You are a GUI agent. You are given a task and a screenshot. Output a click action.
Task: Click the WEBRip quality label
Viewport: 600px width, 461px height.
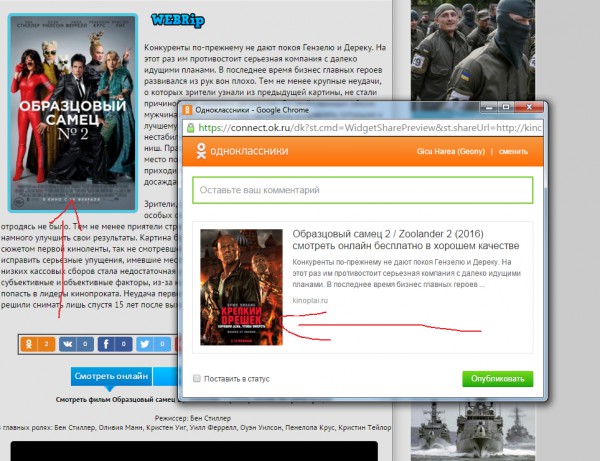coord(178,20)
